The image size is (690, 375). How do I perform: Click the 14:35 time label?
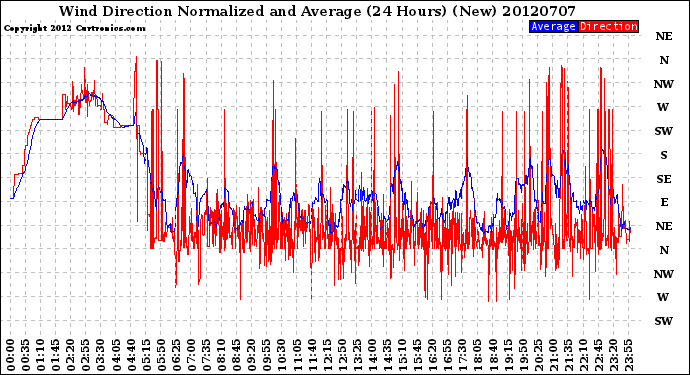click(387, 355)
